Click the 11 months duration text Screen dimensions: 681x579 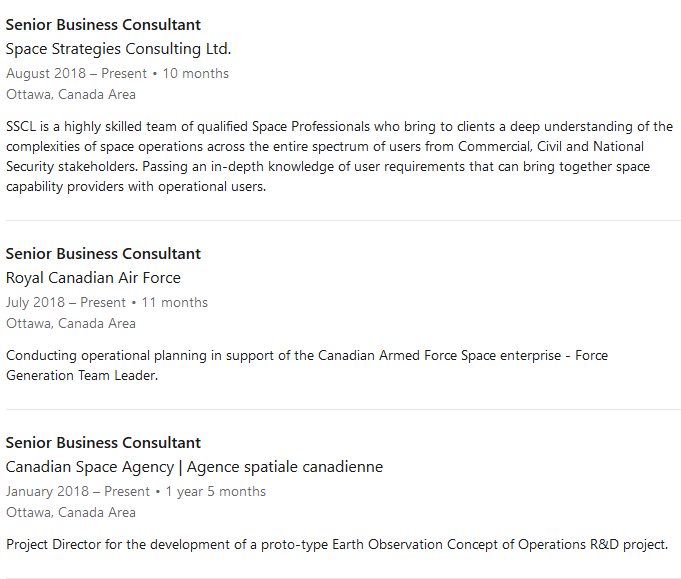tap(175, 302)
